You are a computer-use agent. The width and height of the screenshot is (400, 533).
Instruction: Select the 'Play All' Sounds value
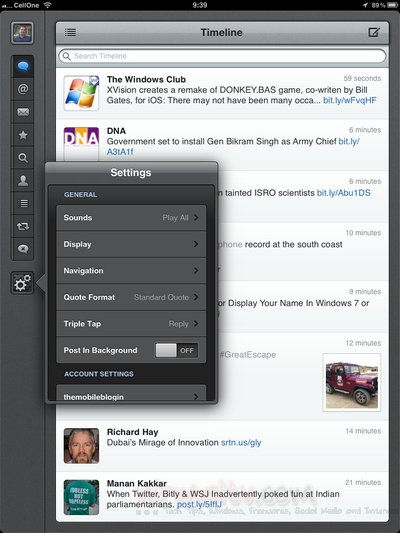(175, 218)
